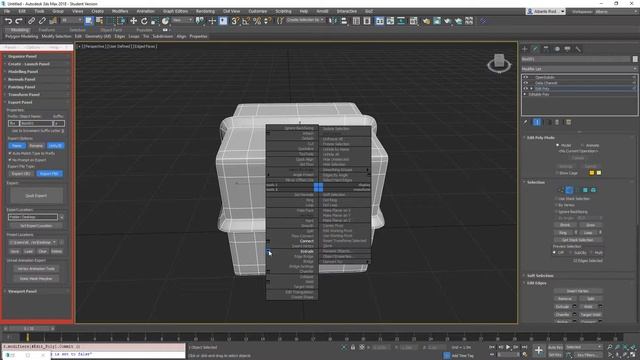Click the Get Stack Selection button
Screen dimensions: 640x360
[578, 240]
